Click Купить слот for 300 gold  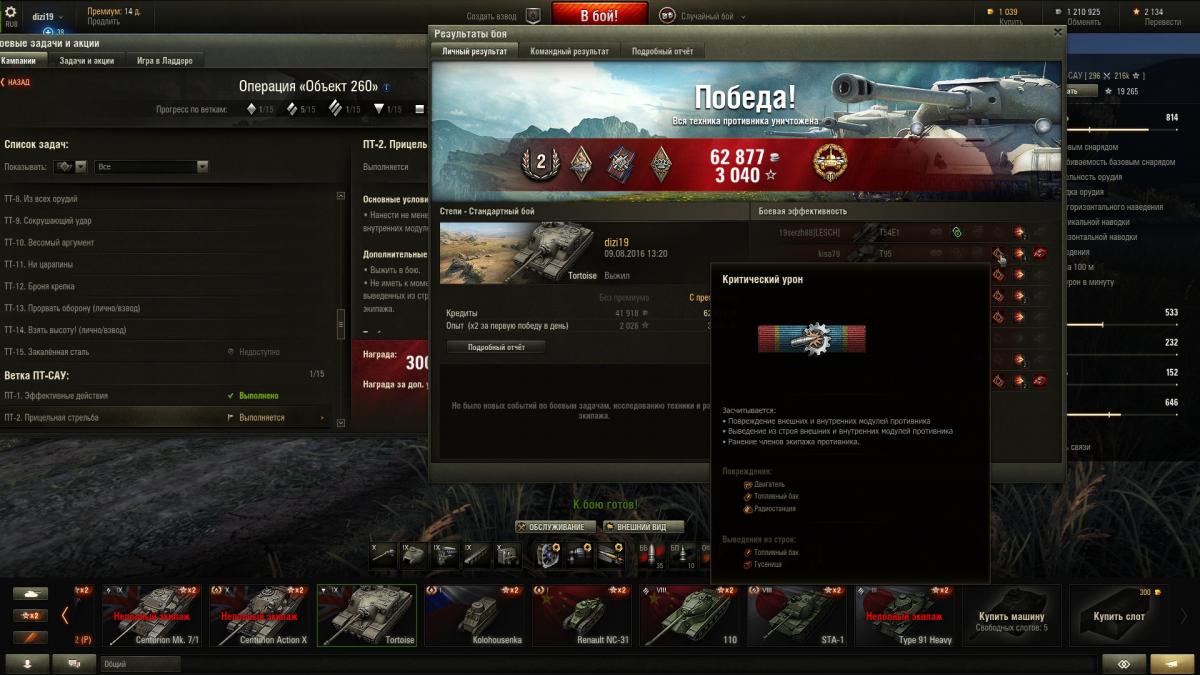1118,616
